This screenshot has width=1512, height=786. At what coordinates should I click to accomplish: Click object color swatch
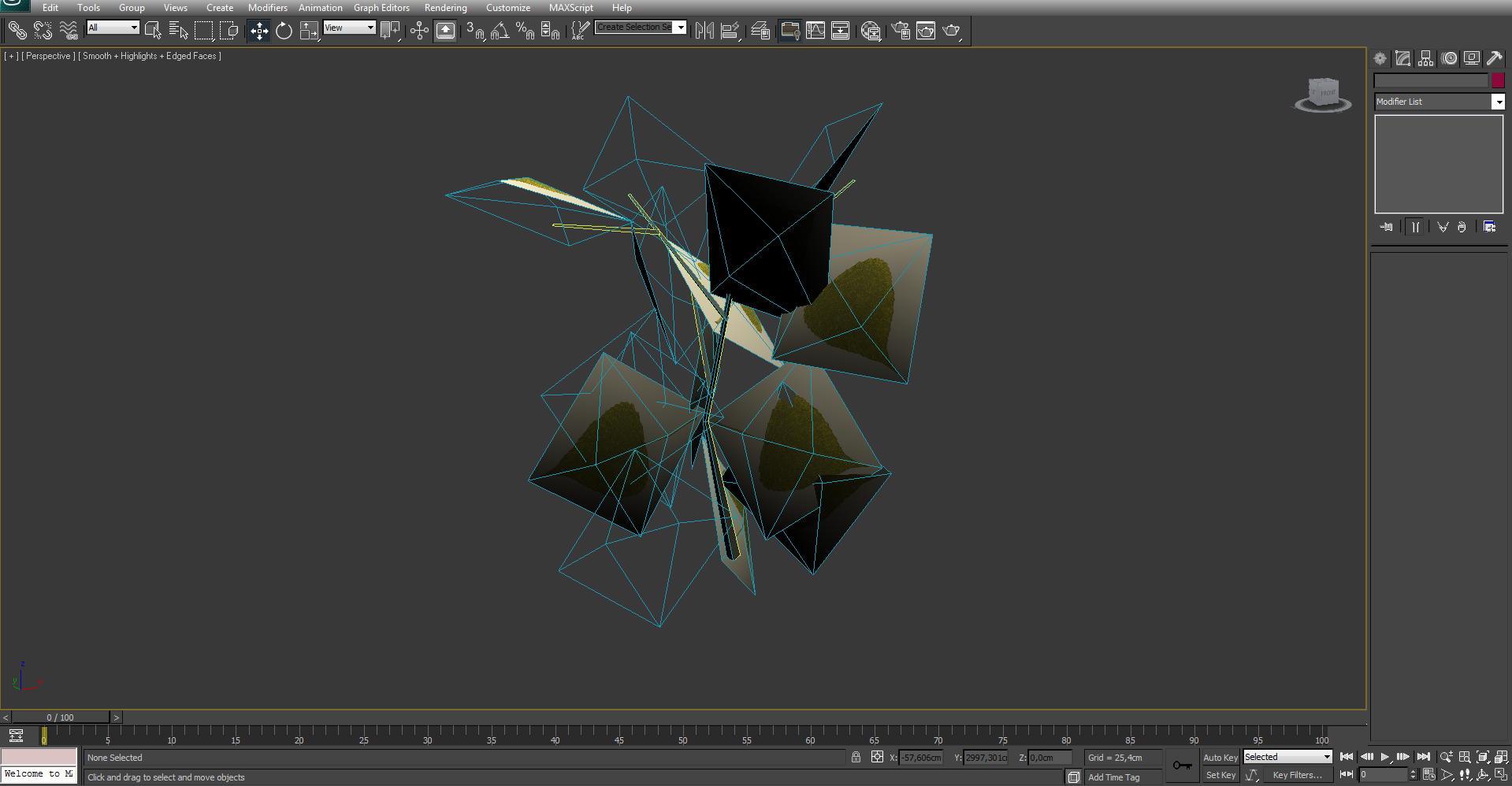(1498, 80)
